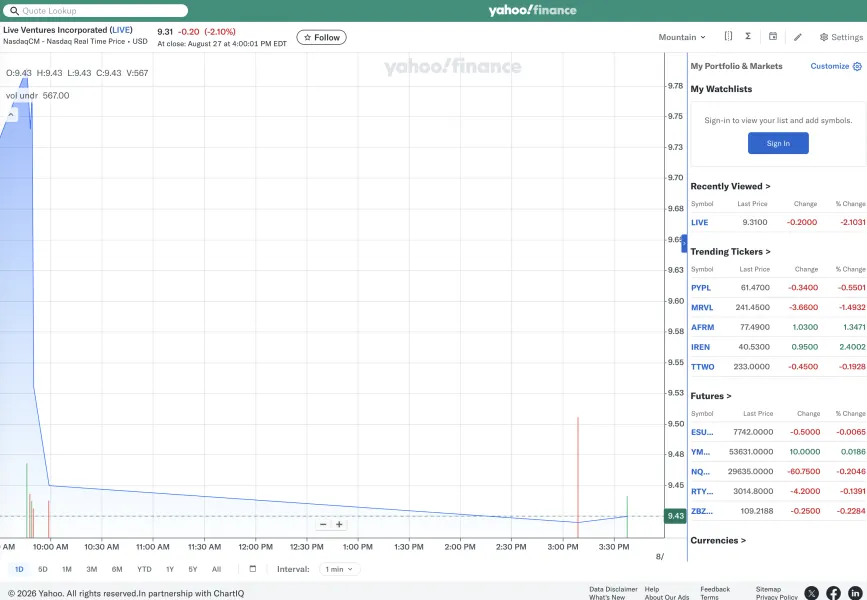Click the NQ change value -60.7500

click(802, 472)
